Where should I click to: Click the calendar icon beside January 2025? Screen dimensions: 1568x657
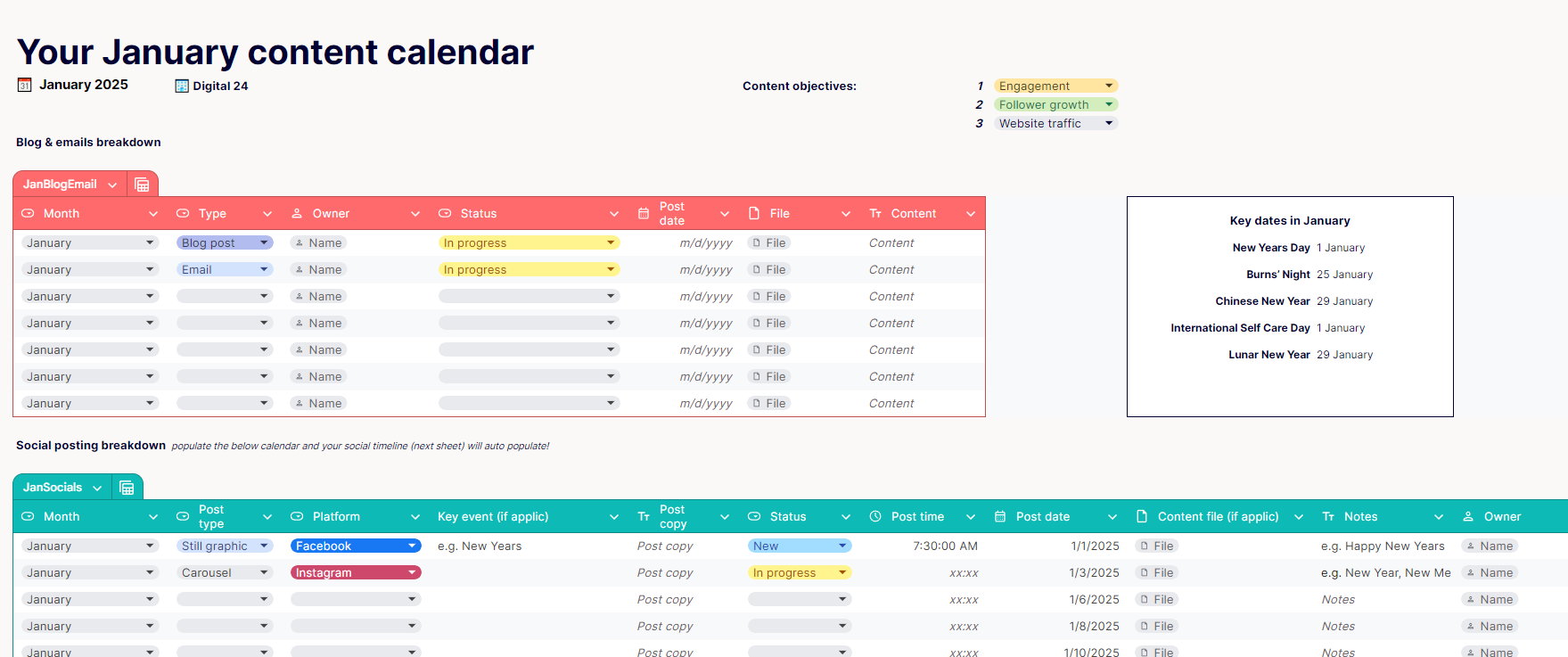pyautogui.click(x=25, y=86)
